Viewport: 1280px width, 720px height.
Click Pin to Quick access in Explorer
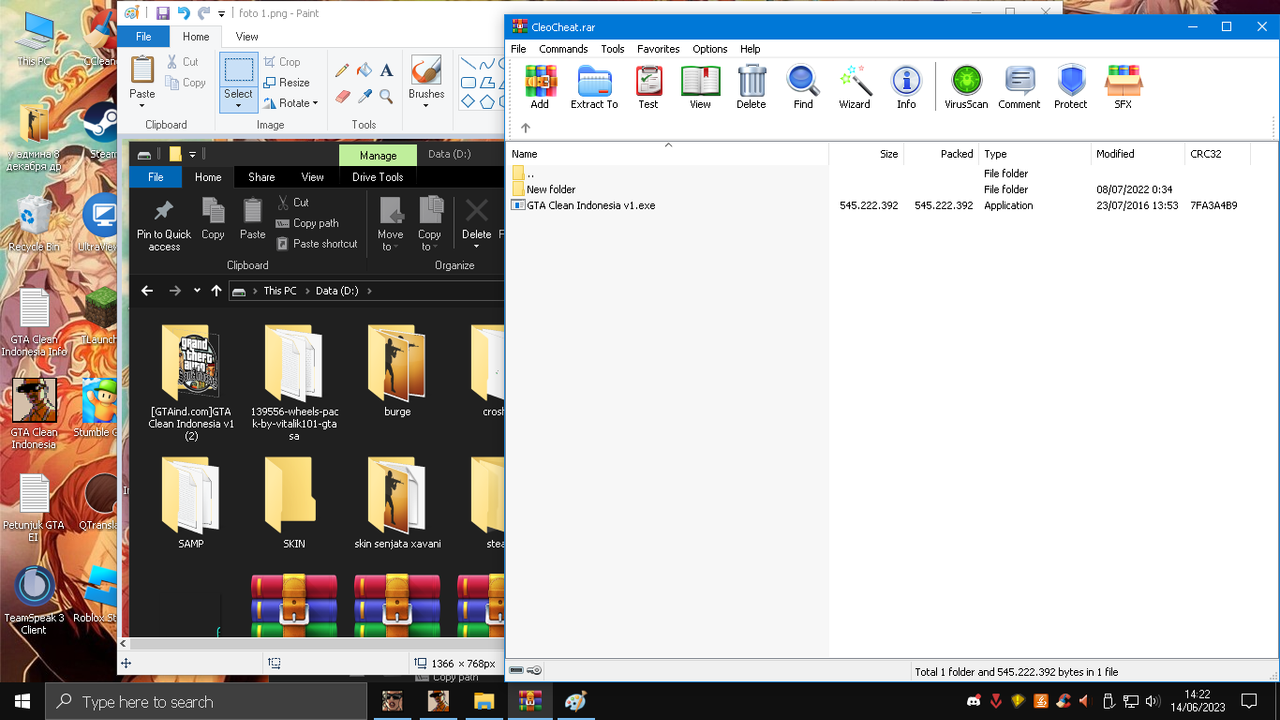(164, 224)
